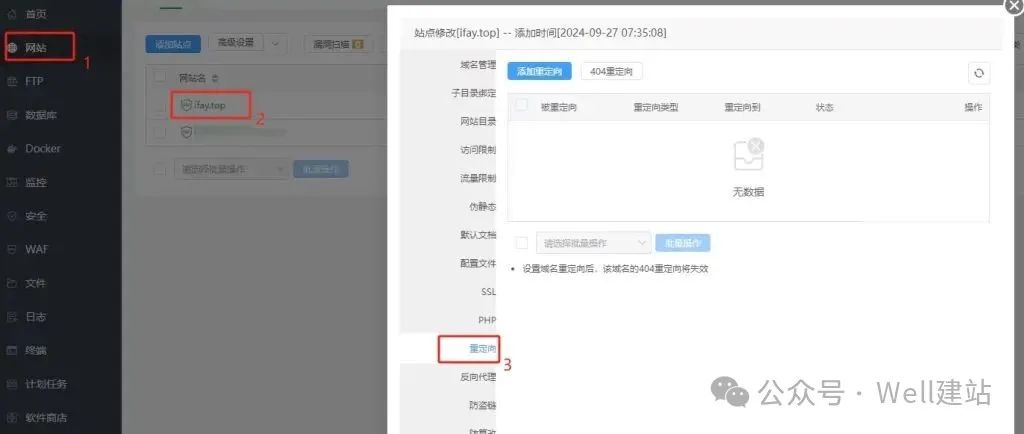Close the site modification dialog

[x=1014, y=5]
